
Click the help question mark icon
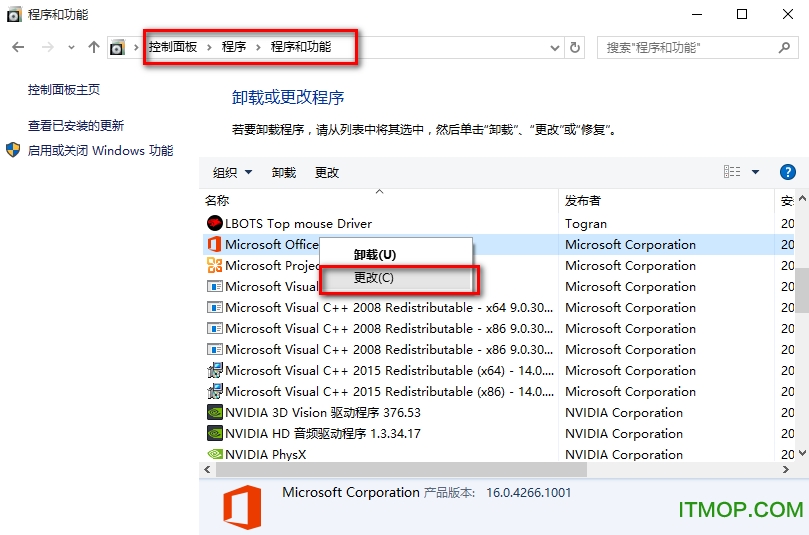point(787,172)
